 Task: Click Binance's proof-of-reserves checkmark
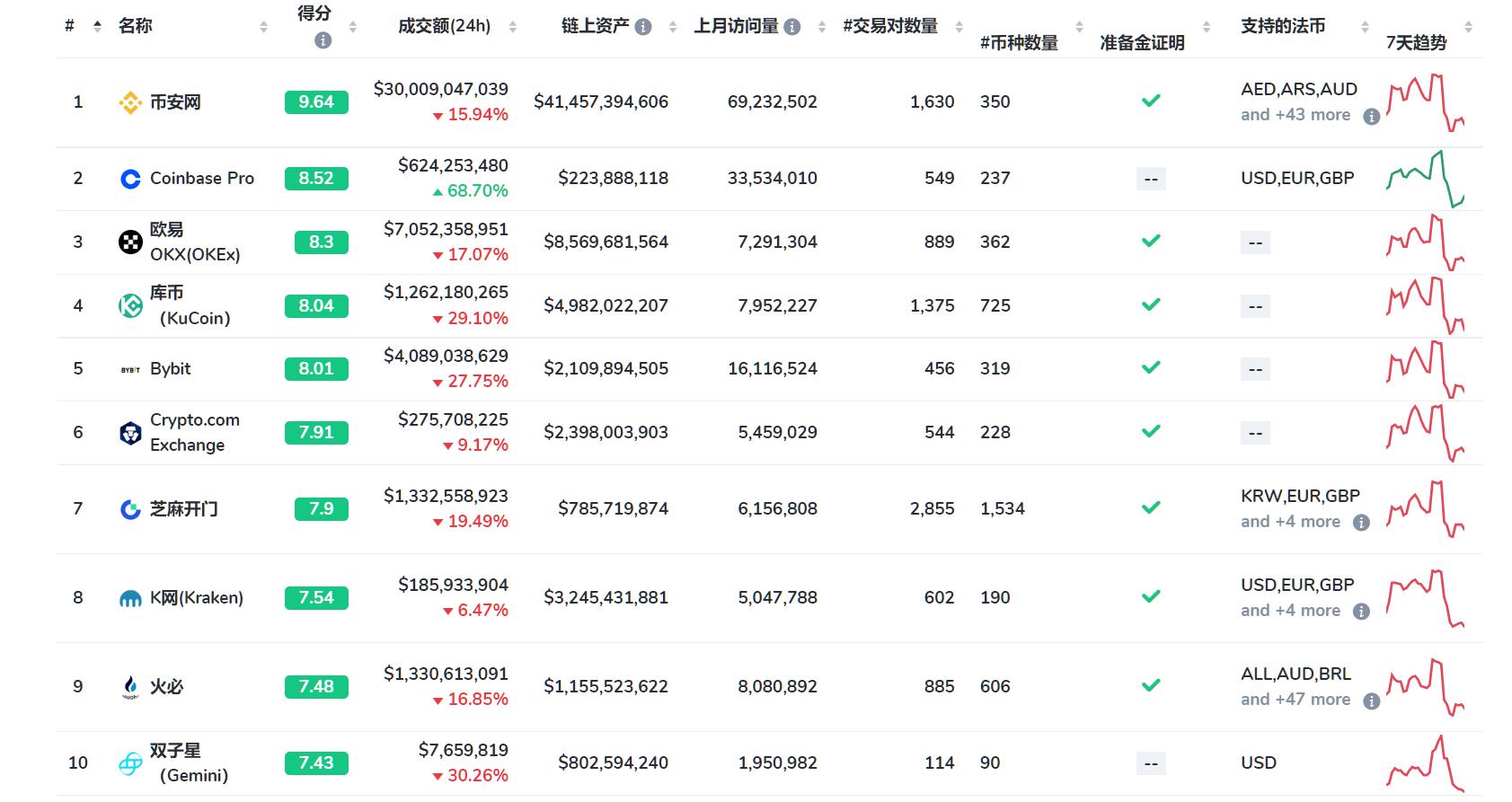point(1151,101)
